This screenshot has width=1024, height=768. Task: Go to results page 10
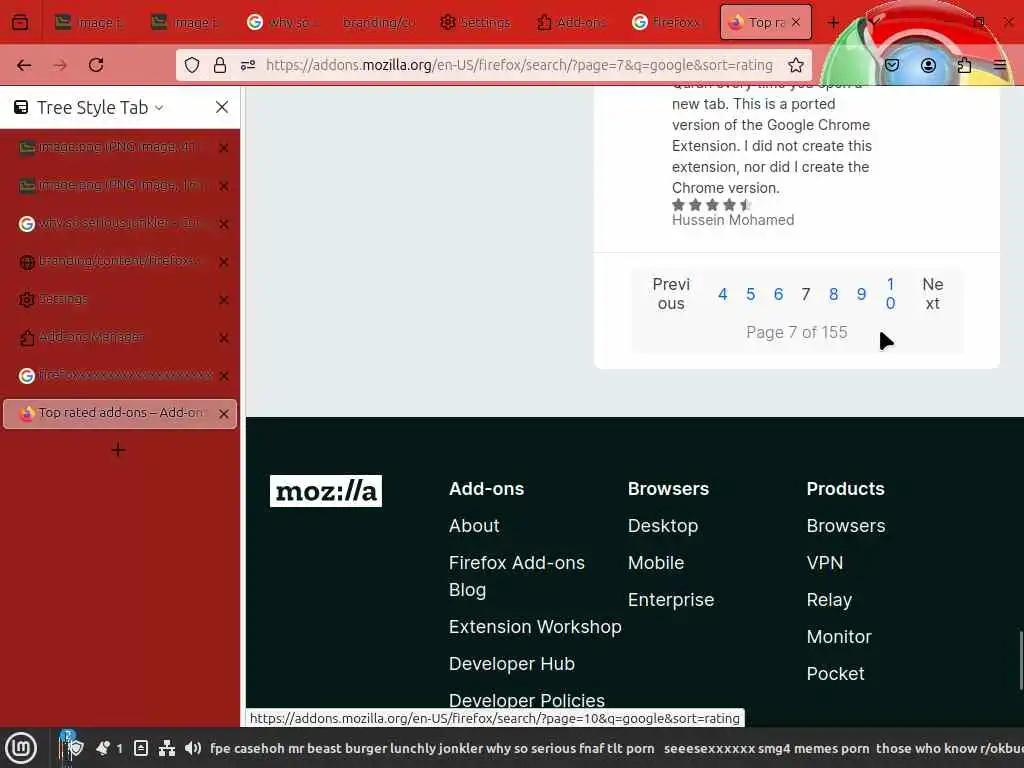pyautogui.click(x=890, y=294)
